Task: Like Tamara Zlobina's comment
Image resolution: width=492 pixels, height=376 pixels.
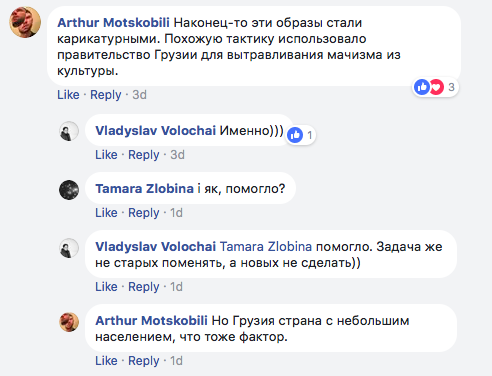Action: point(106,213)
